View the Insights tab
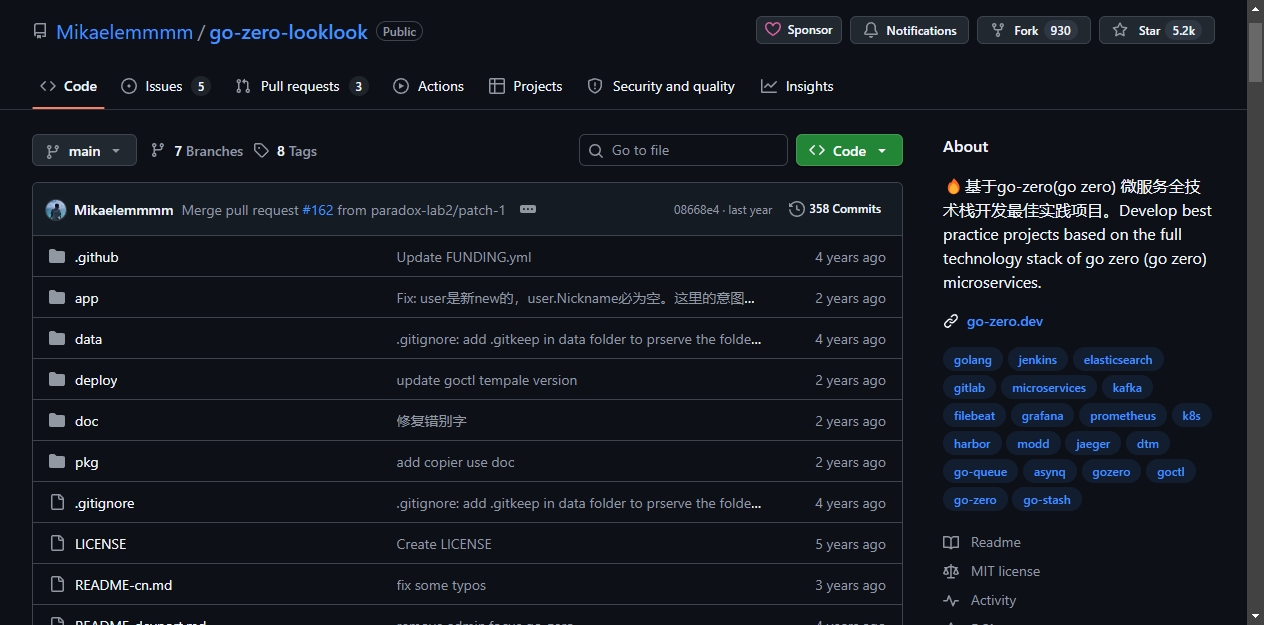1264x625 pixels. point(797,86)
